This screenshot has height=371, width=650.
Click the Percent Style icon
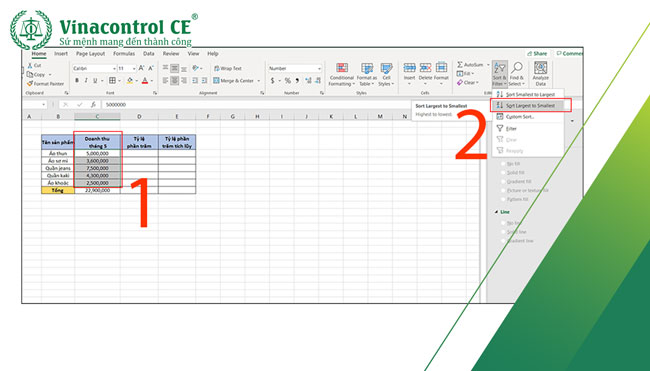tap(287, 81)
